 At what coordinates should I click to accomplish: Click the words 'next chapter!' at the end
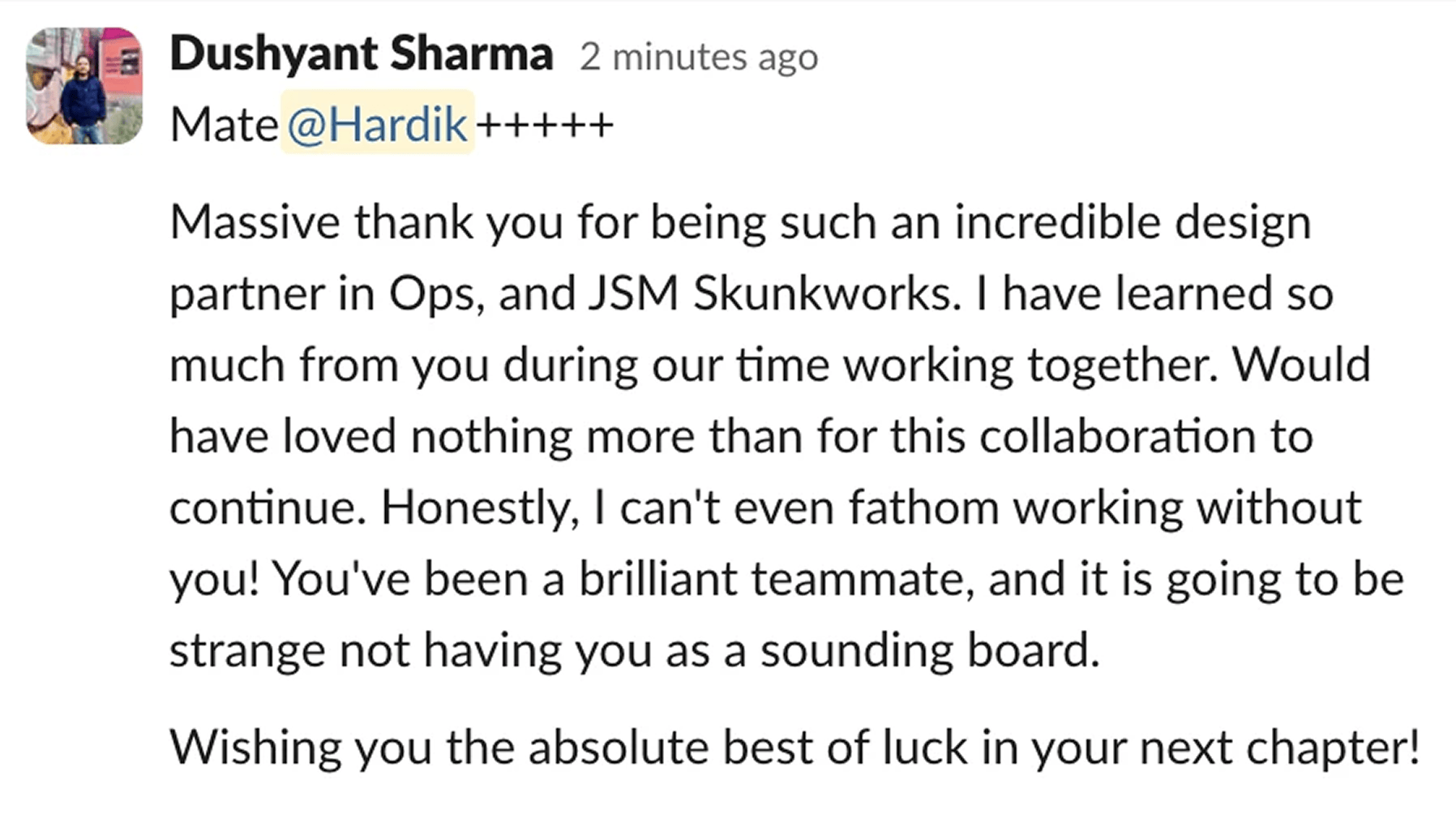[1279, 747]
